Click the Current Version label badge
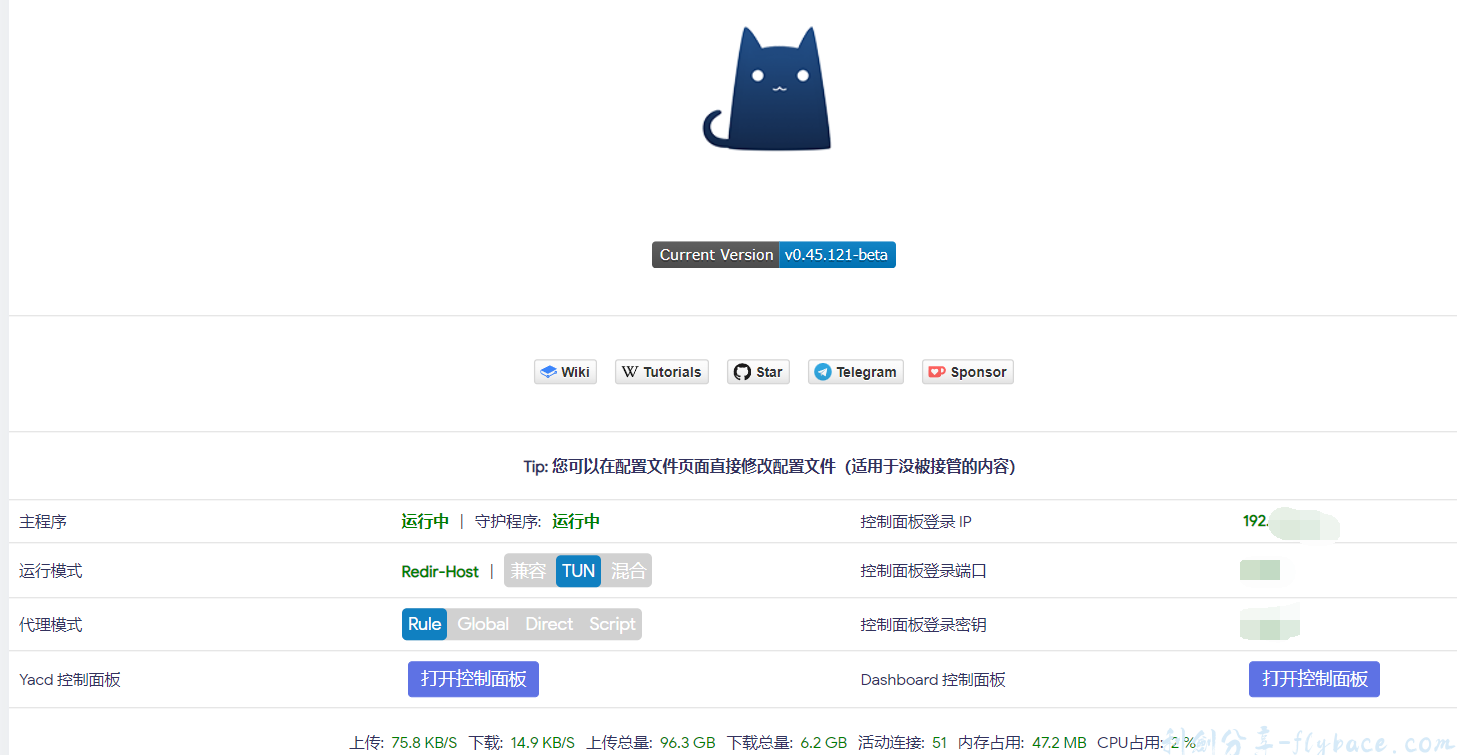This screenshot has height=755, width=1457. [x=715, y=255]
